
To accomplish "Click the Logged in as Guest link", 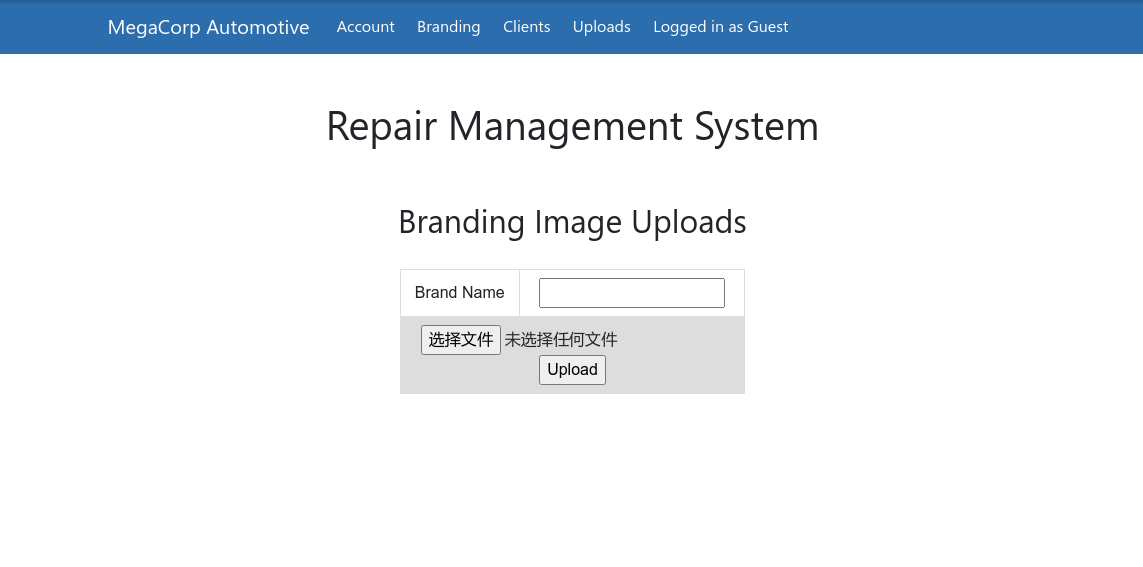I will 720,27.
